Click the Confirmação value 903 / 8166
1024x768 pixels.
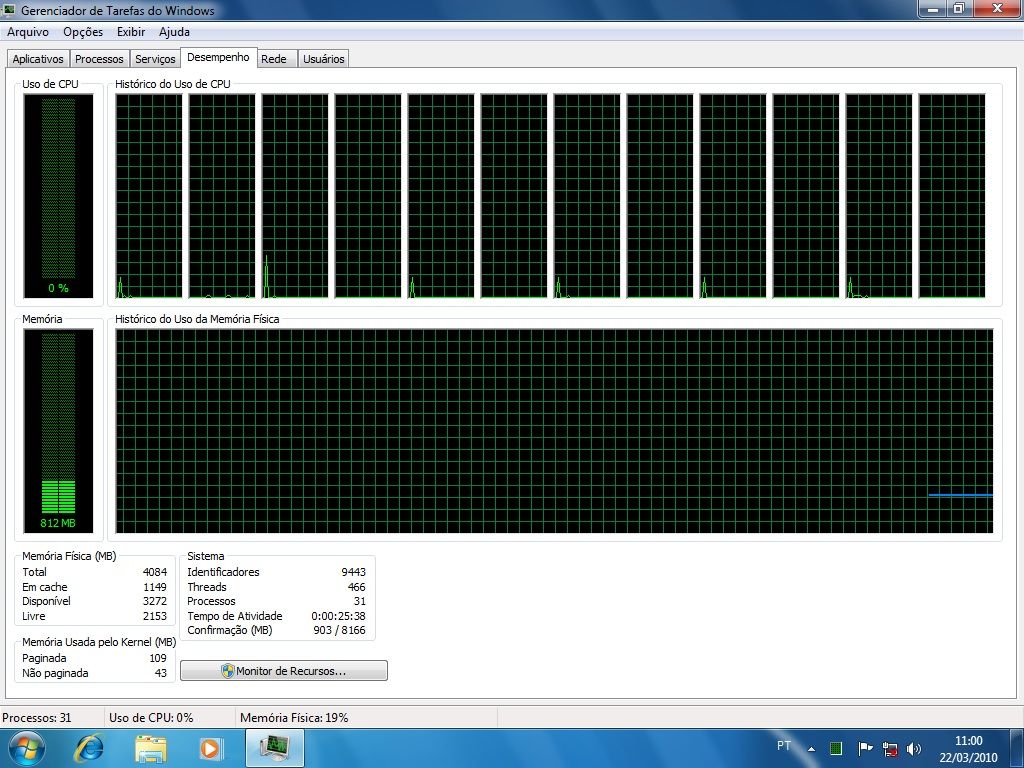click(340, 630)
